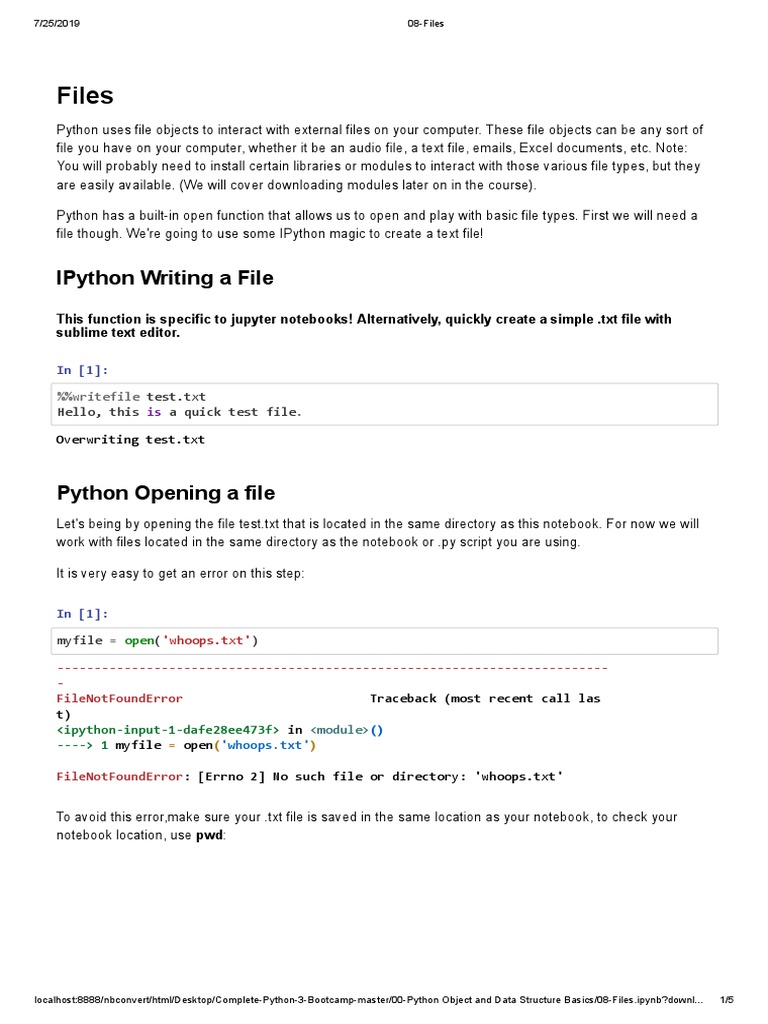
Task: Click the "IPython Writing a File" heading
Action: click(165, 278)
